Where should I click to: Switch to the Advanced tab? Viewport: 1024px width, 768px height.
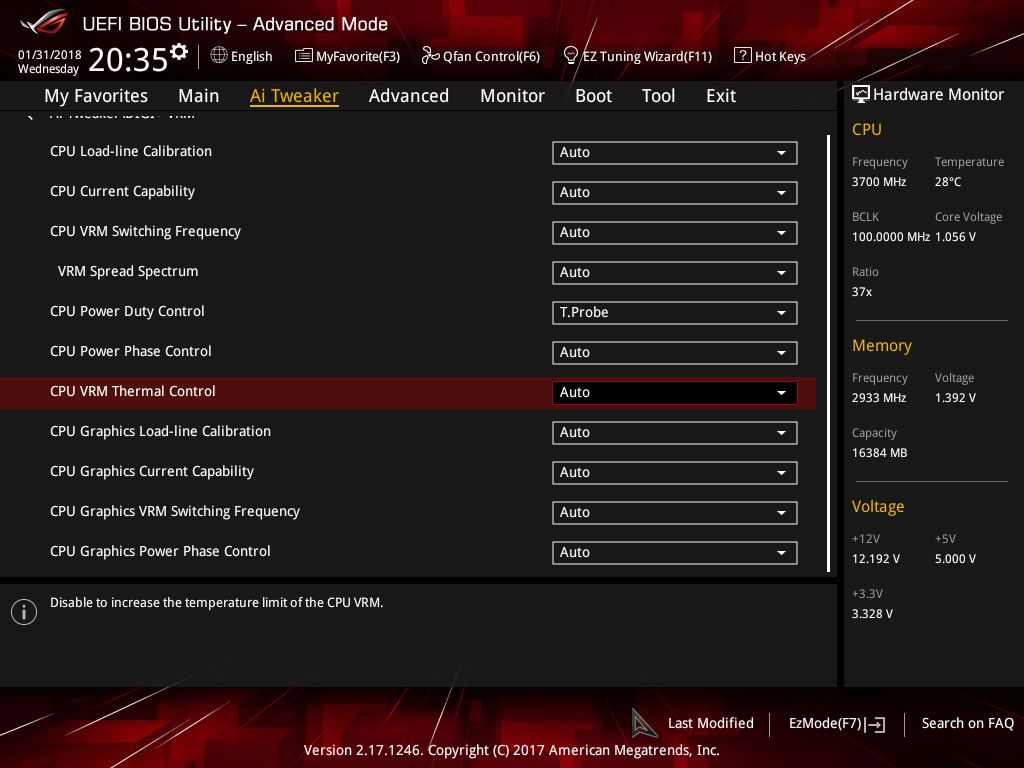[408, 96]
